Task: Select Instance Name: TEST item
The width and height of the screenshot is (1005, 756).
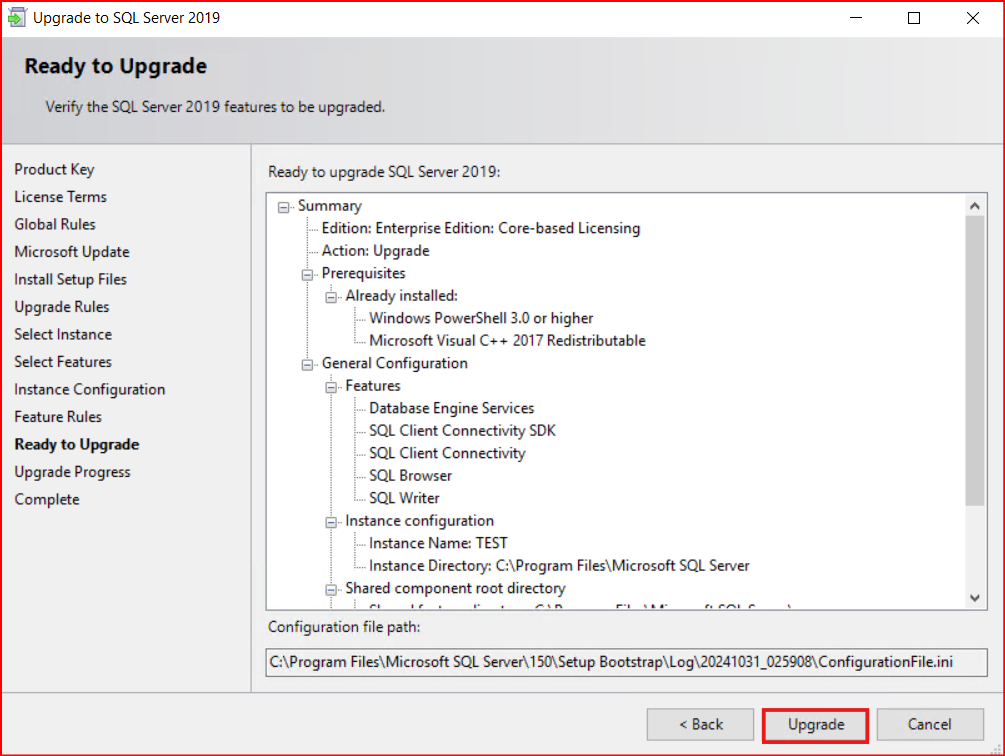Action: [438, 543]
